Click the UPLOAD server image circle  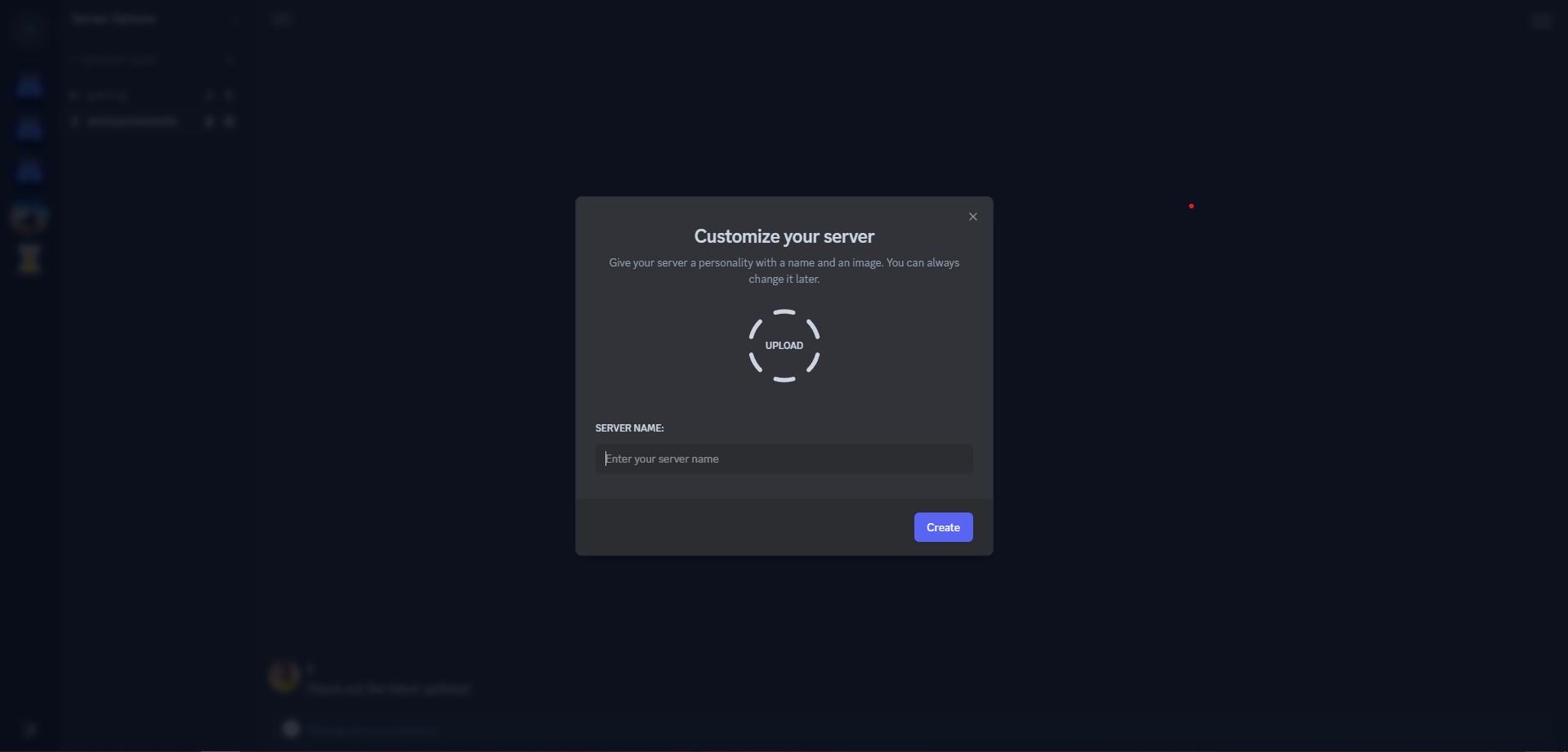tap(784, 345)
